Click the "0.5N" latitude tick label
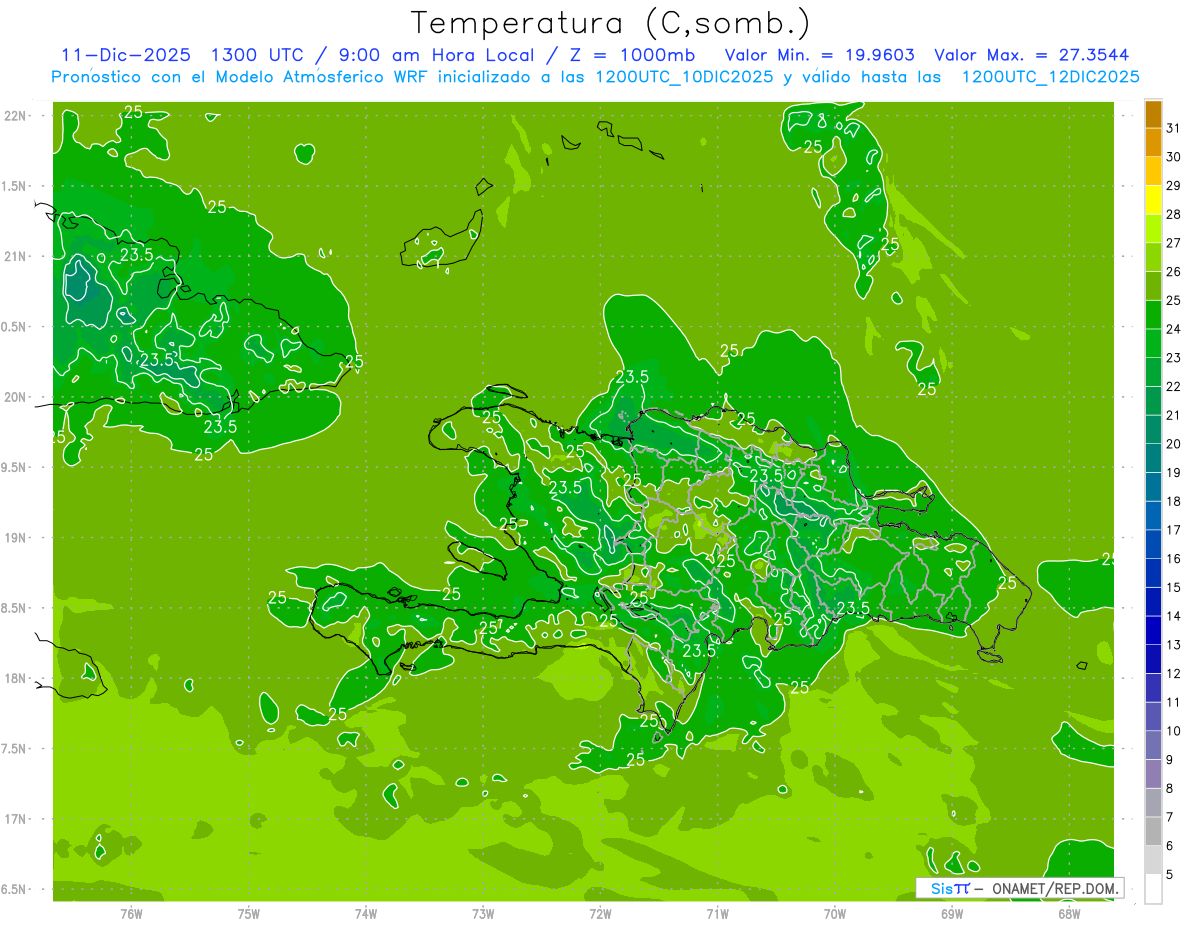The height and width of the screenshot is (927, 1200). 14,327
